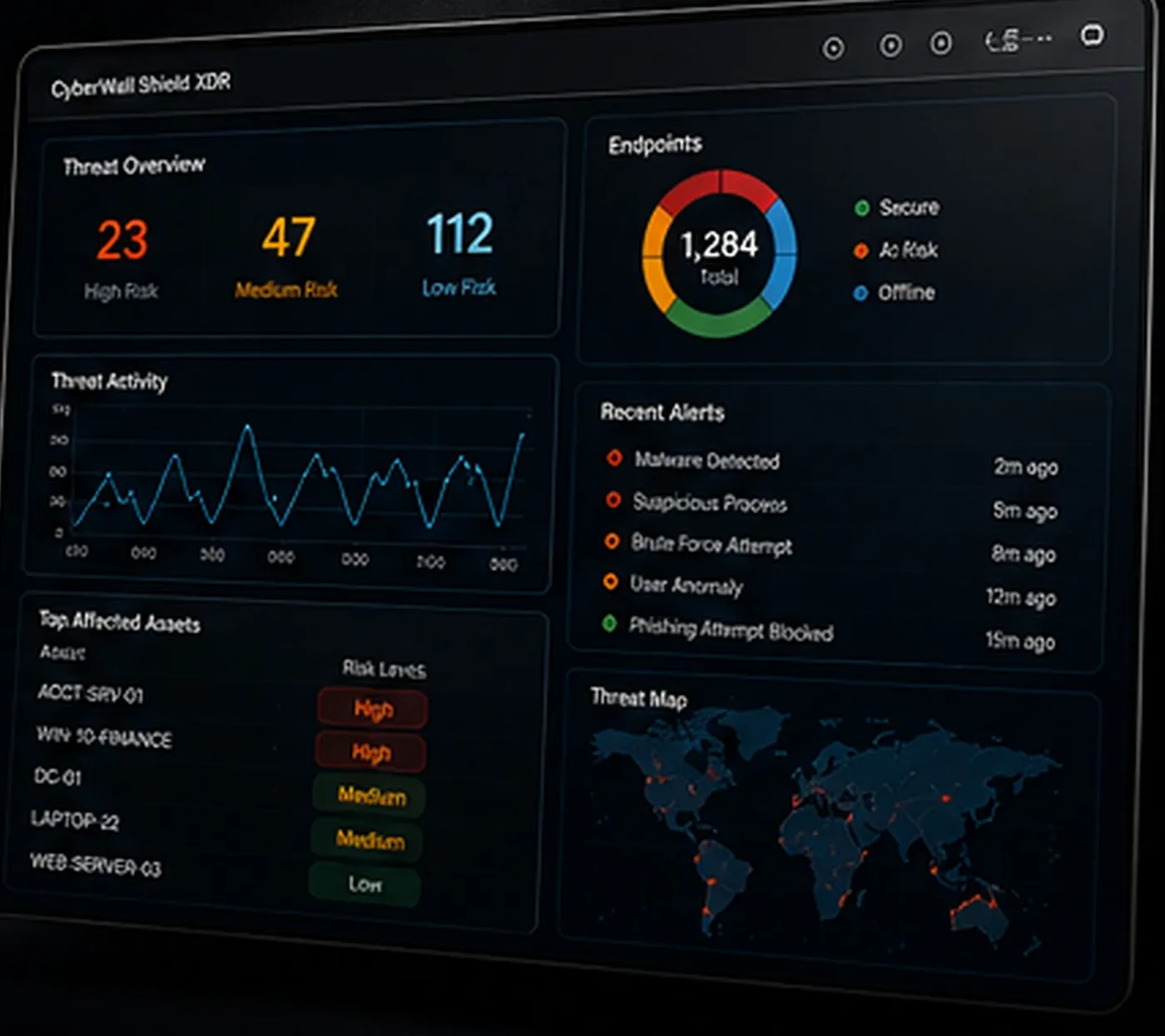The width and height of the screenshot is (1165, 1036).
Task: Click the Low badge for WEB-SERVER-03
Action: [364, 884]
